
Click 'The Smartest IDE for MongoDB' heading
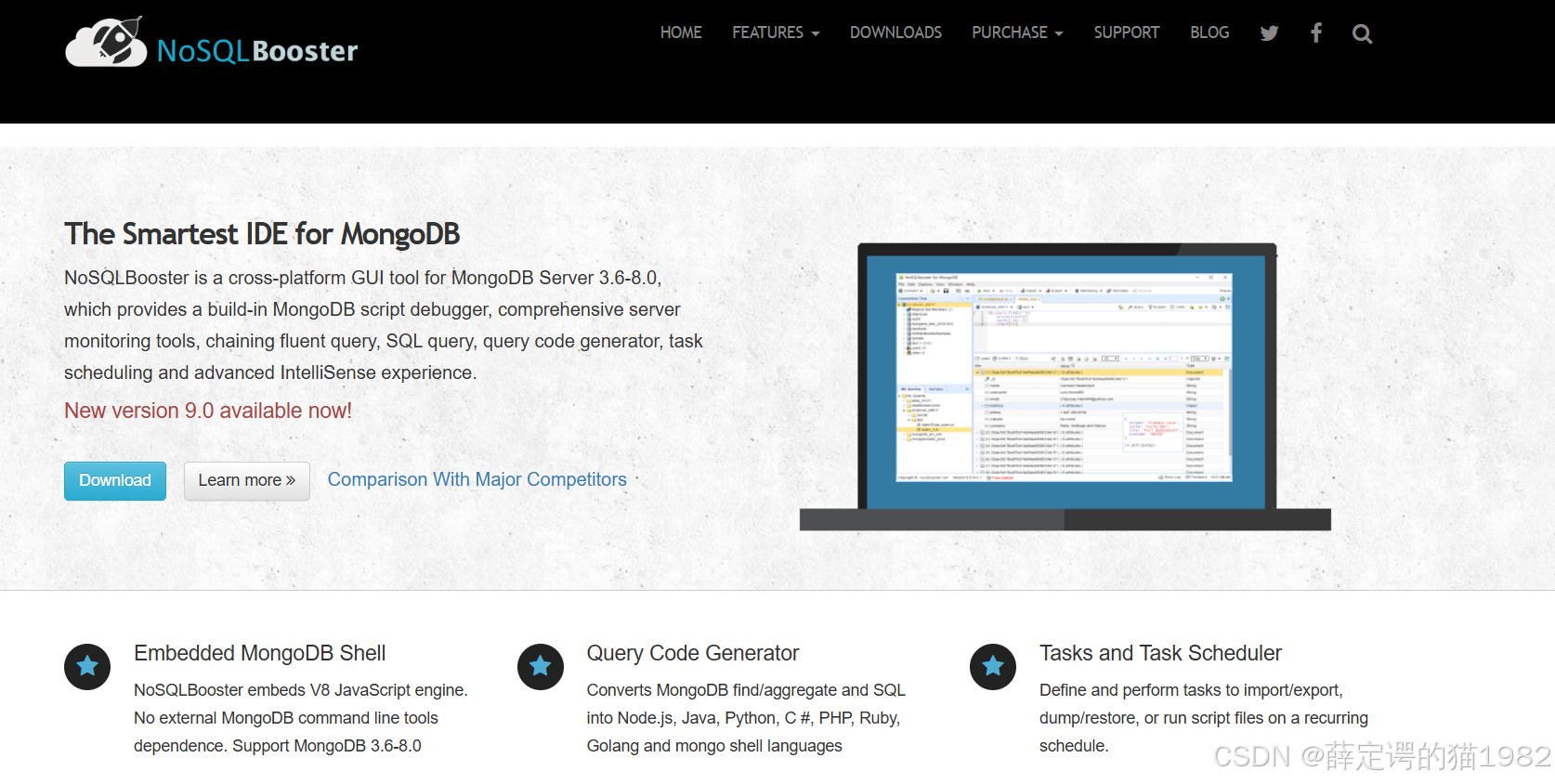pyautogui.click(x=262, y=234)
